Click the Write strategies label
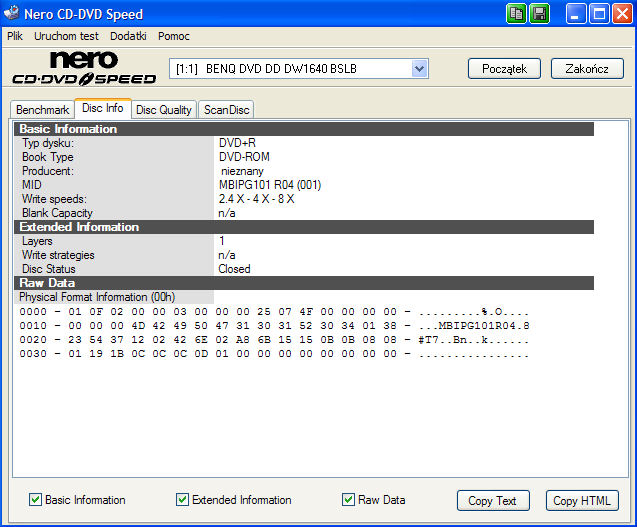This screenshot has width=637, height=527. (x=58, y=255)
